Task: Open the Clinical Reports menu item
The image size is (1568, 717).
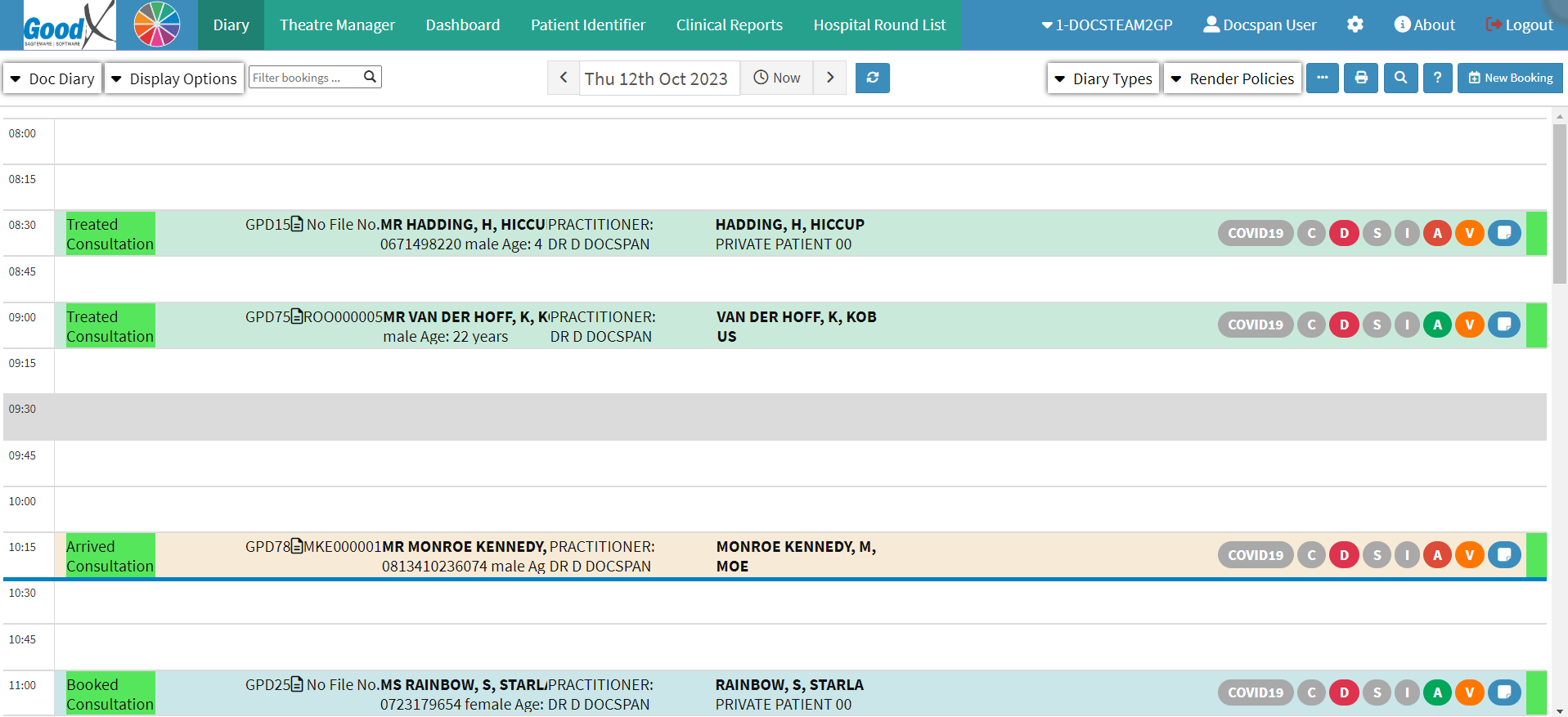Action: [729, 25]
